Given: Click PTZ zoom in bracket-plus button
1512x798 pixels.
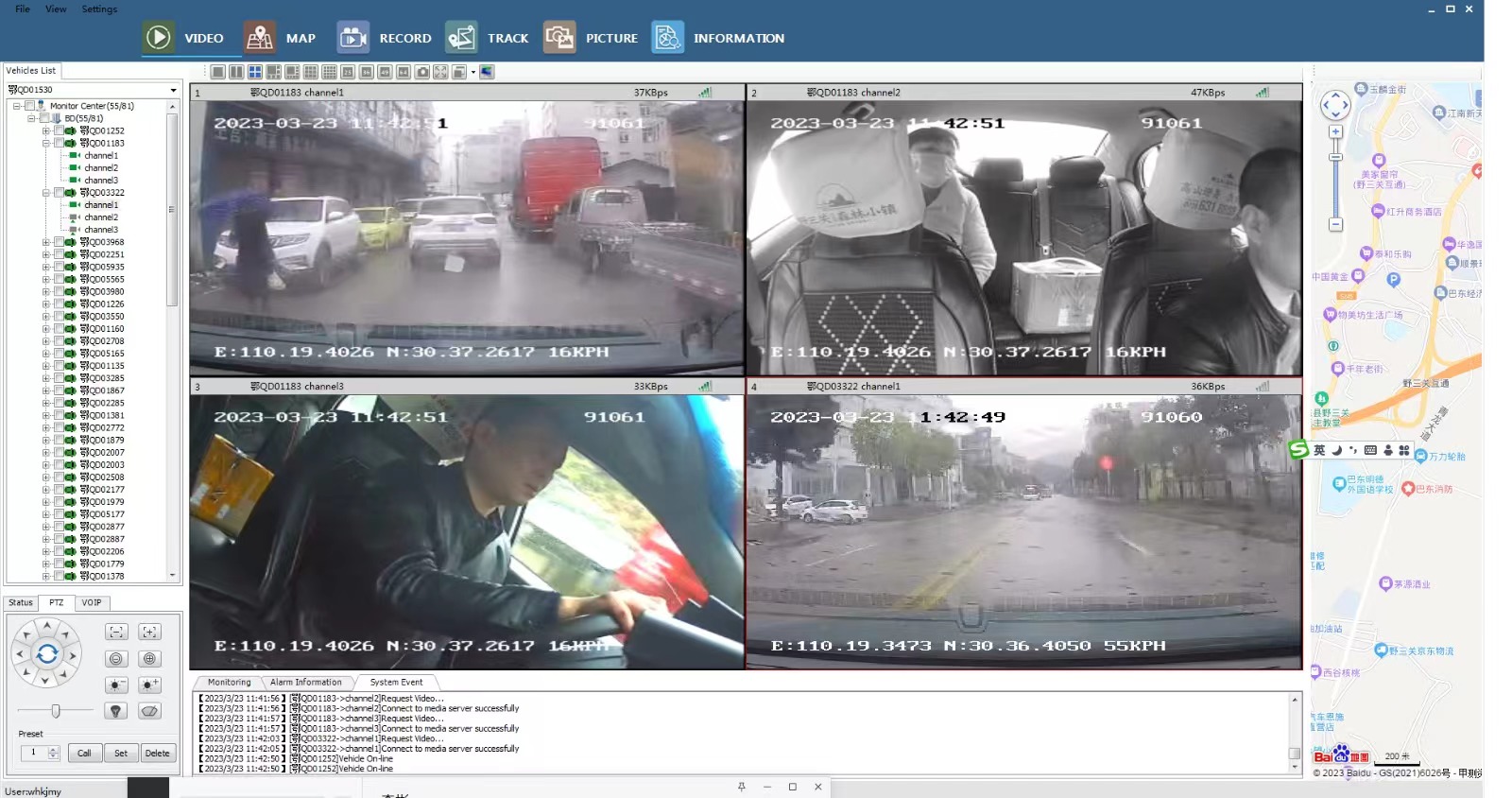Looking at the screenshot, I should coord(149,632).
